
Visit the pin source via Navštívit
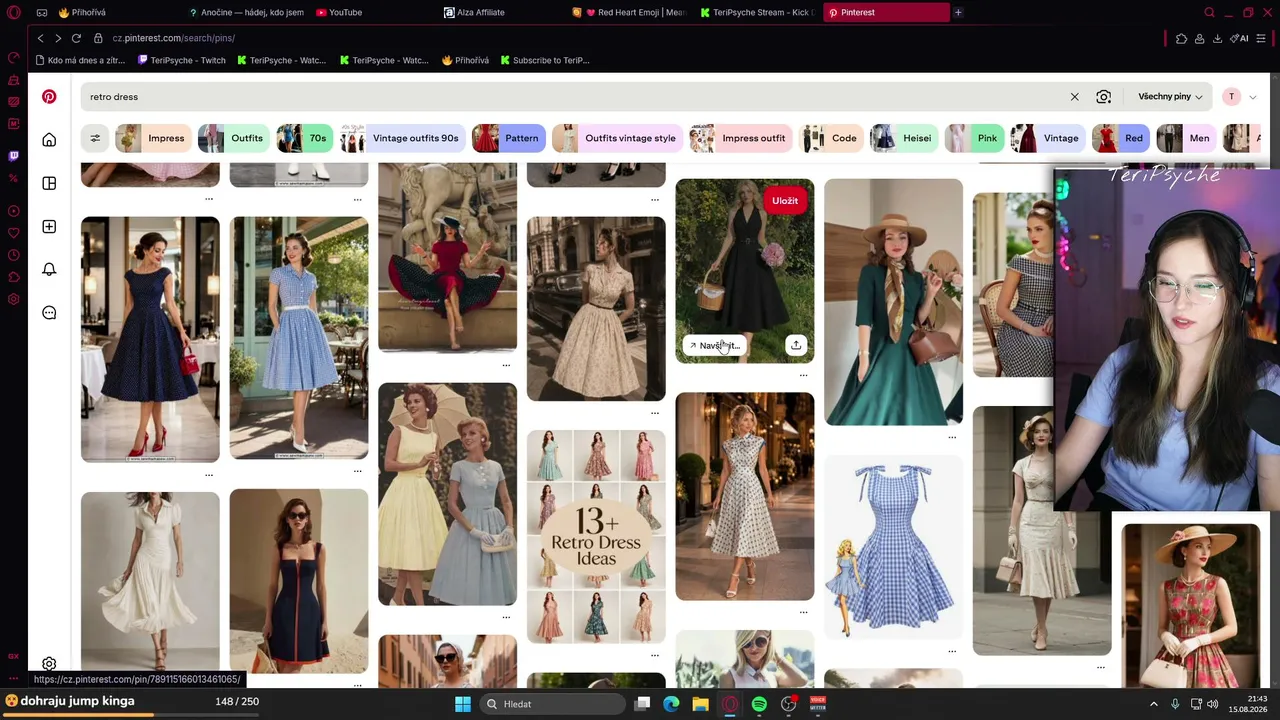[x=714, y=345]
